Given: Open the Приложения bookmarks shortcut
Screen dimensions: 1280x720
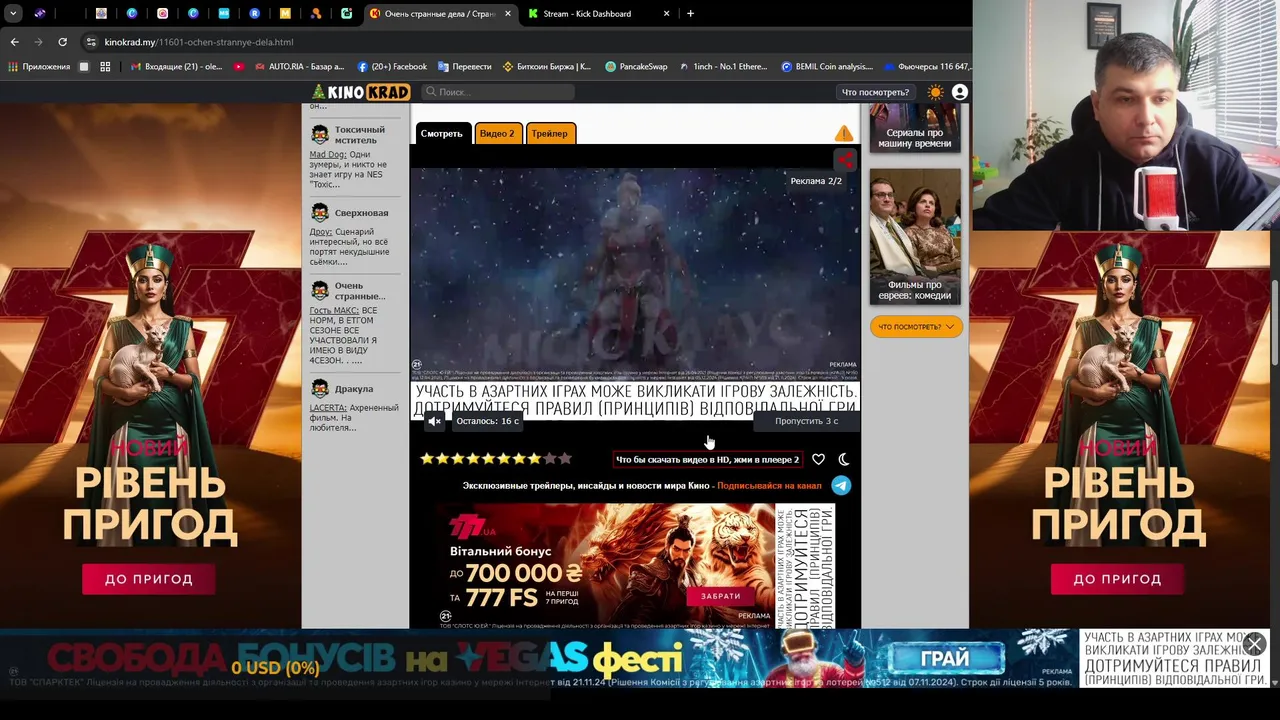Looking at the screenshot, I should [39, 67].
